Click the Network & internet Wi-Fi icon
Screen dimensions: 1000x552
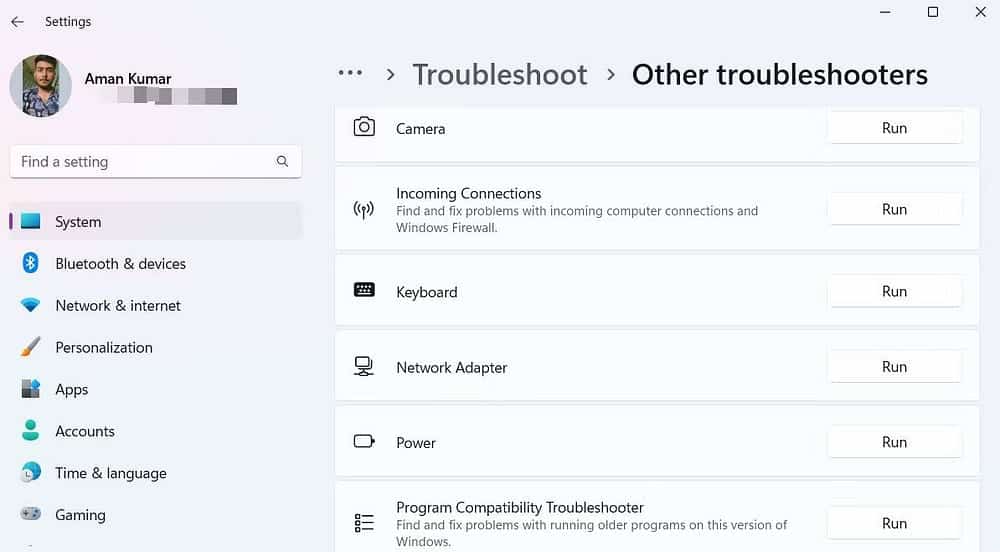[x=31, y=305]
